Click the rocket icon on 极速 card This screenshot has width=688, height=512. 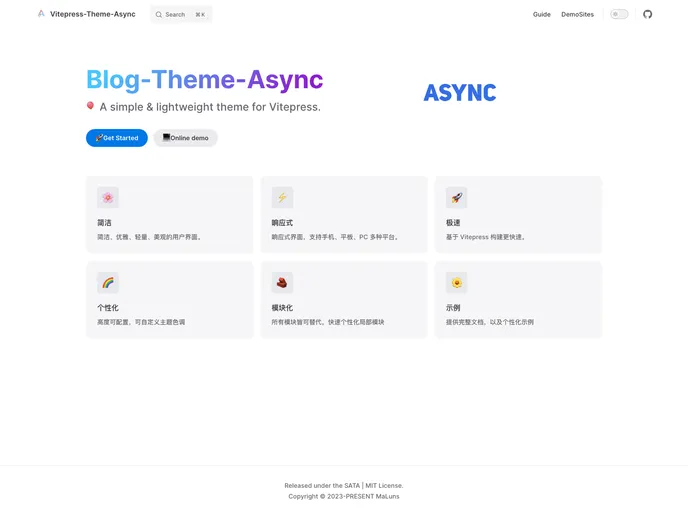pyautogui.click(x=456, y=197)
